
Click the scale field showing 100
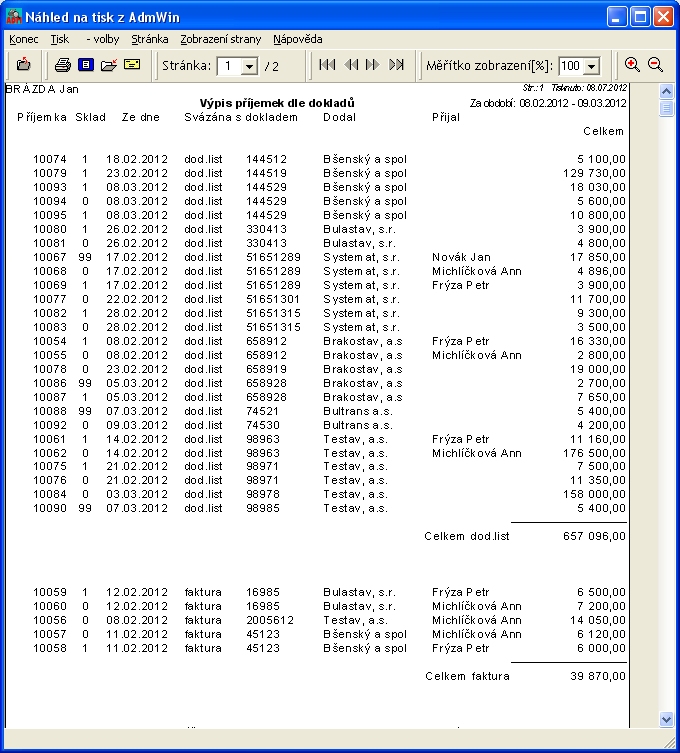click(x=571, y=66)
